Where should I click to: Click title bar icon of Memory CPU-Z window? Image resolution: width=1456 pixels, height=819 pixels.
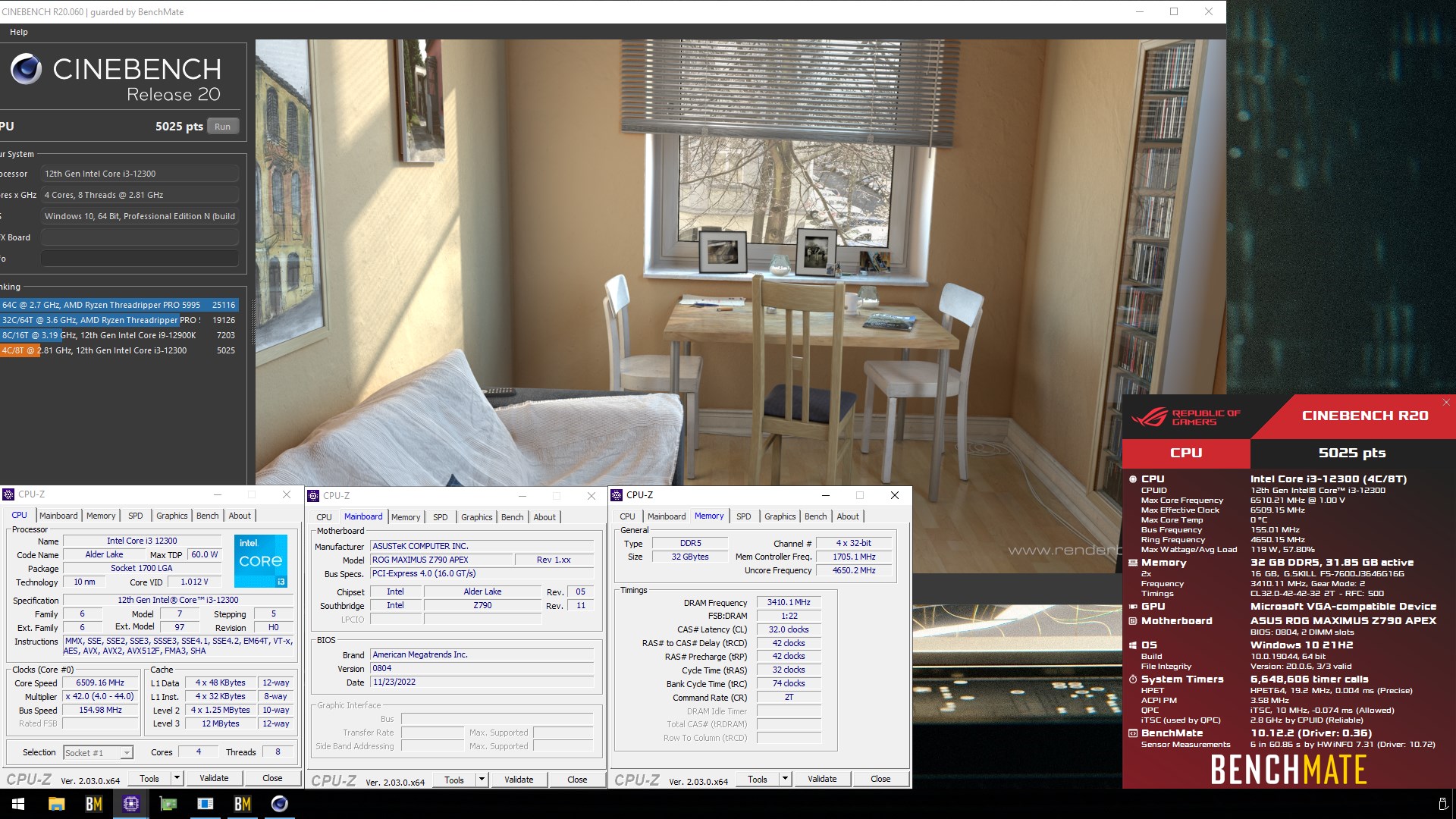click(x=617, y=495)
